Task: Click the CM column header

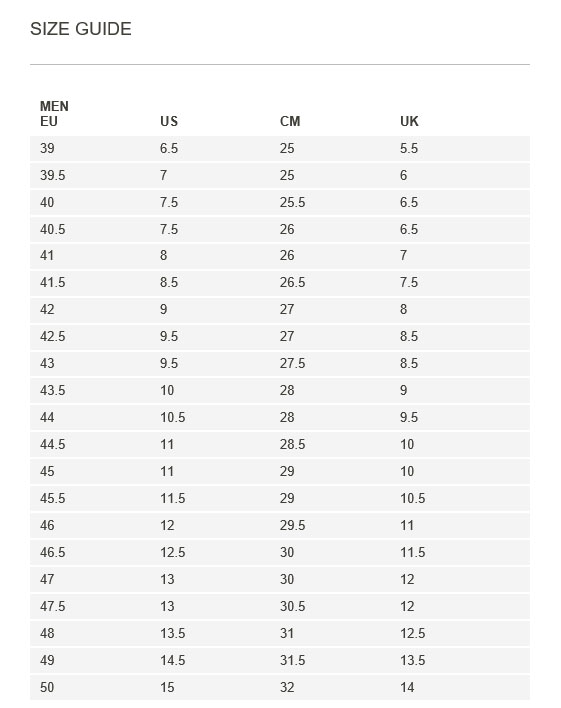Action: coord(290,121)
